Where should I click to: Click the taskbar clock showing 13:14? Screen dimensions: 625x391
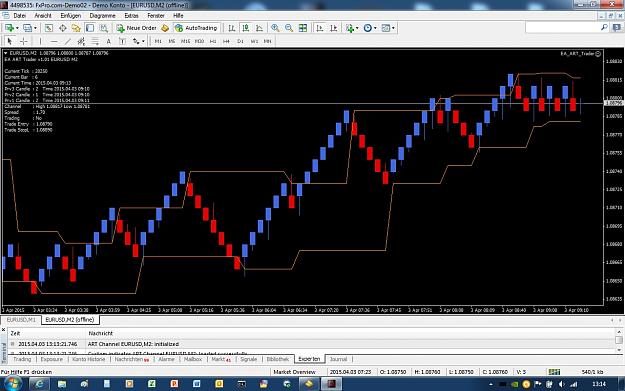599,384
